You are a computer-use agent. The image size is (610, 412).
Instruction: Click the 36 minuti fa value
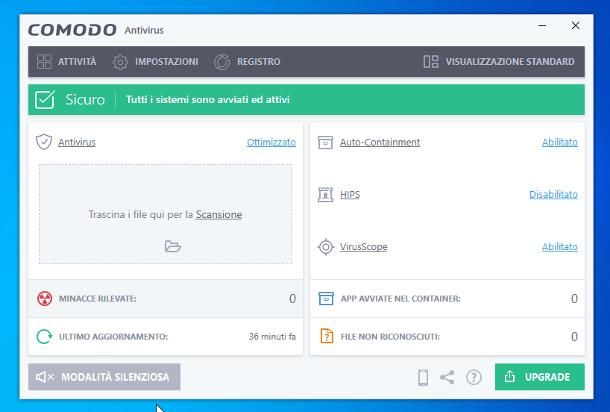(272, 337)
